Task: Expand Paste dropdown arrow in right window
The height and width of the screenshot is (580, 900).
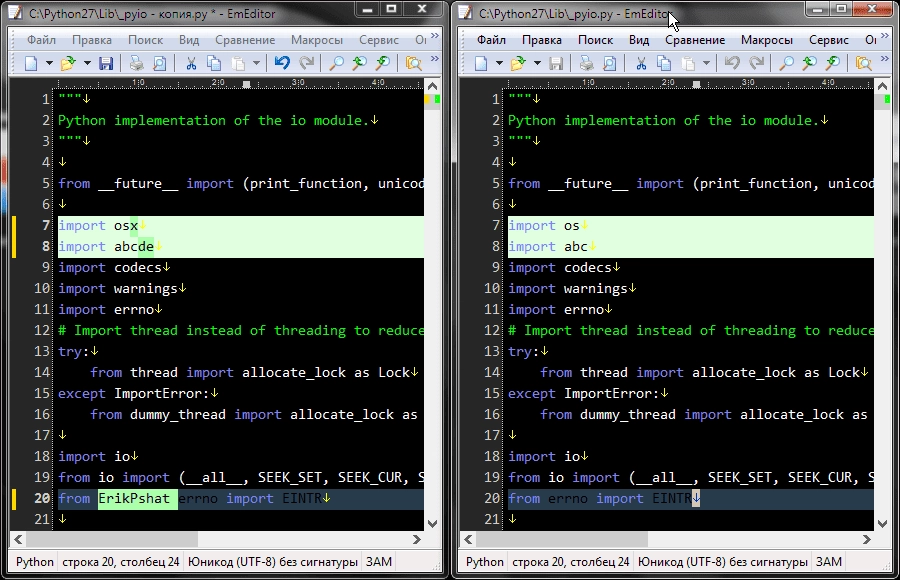Action: point(706,63)
